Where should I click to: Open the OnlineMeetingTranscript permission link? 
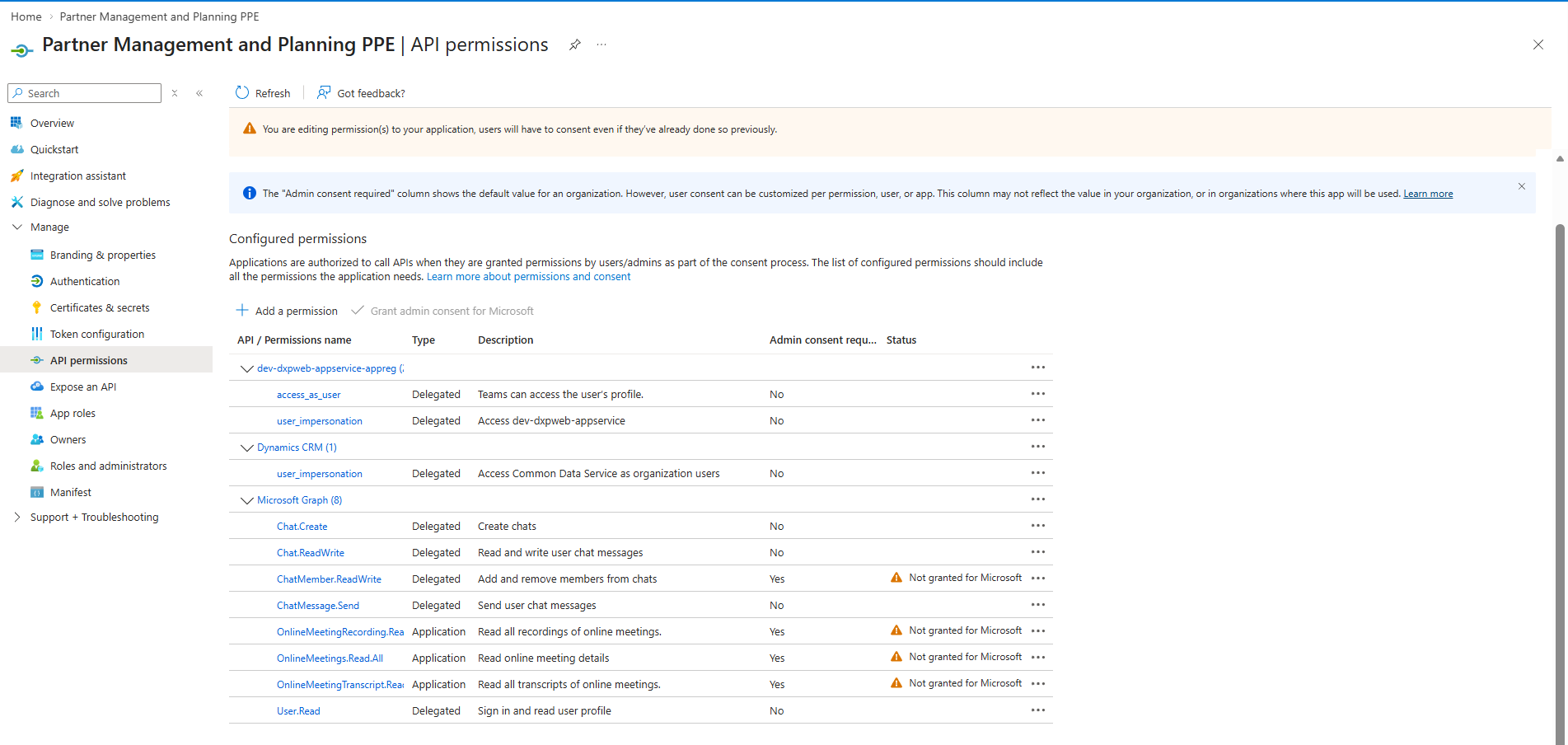pyautogui.click(x=340, y=685)
